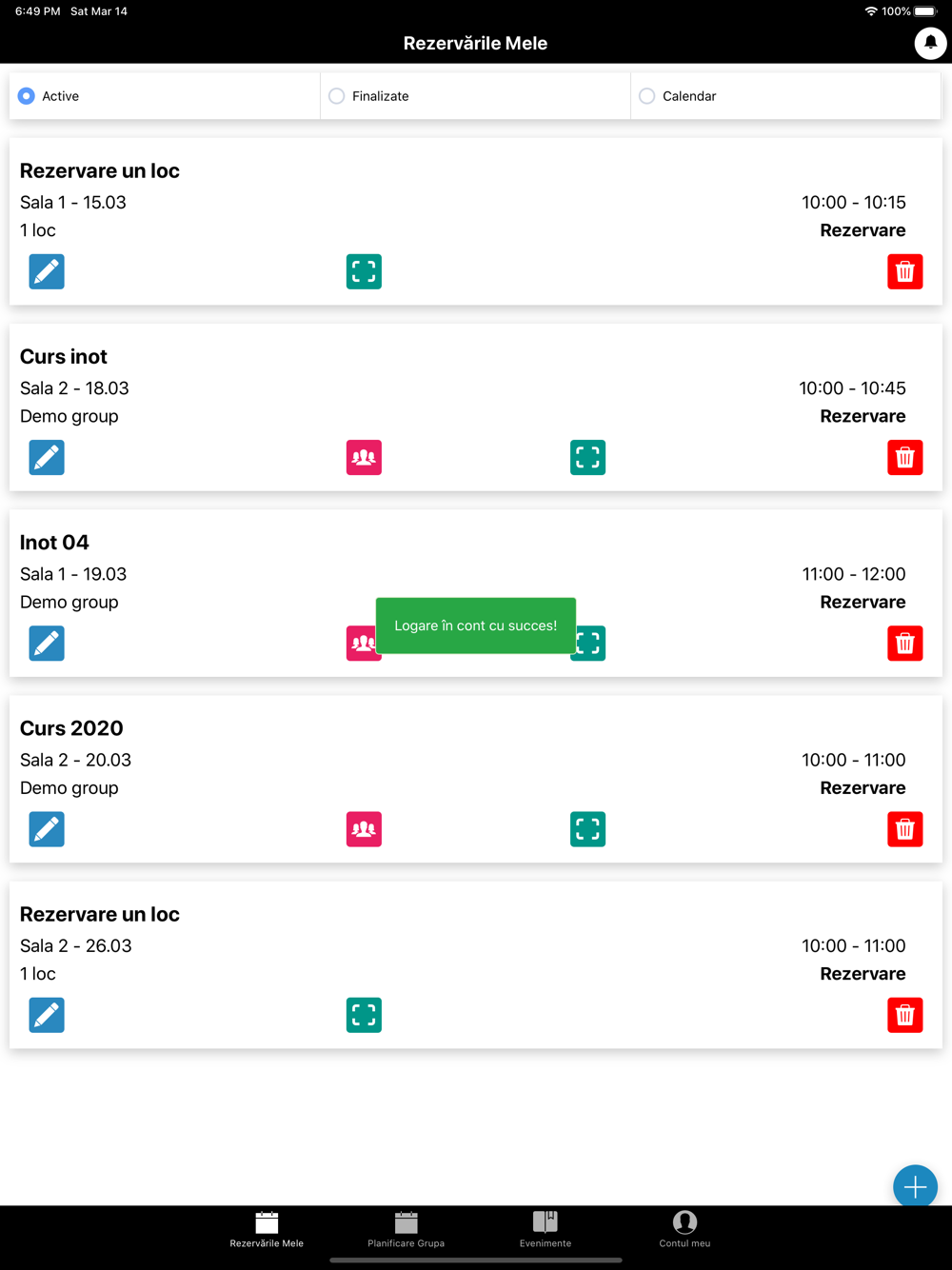
Task: Go to Contul meu tab
Action: coord(684,1229)
